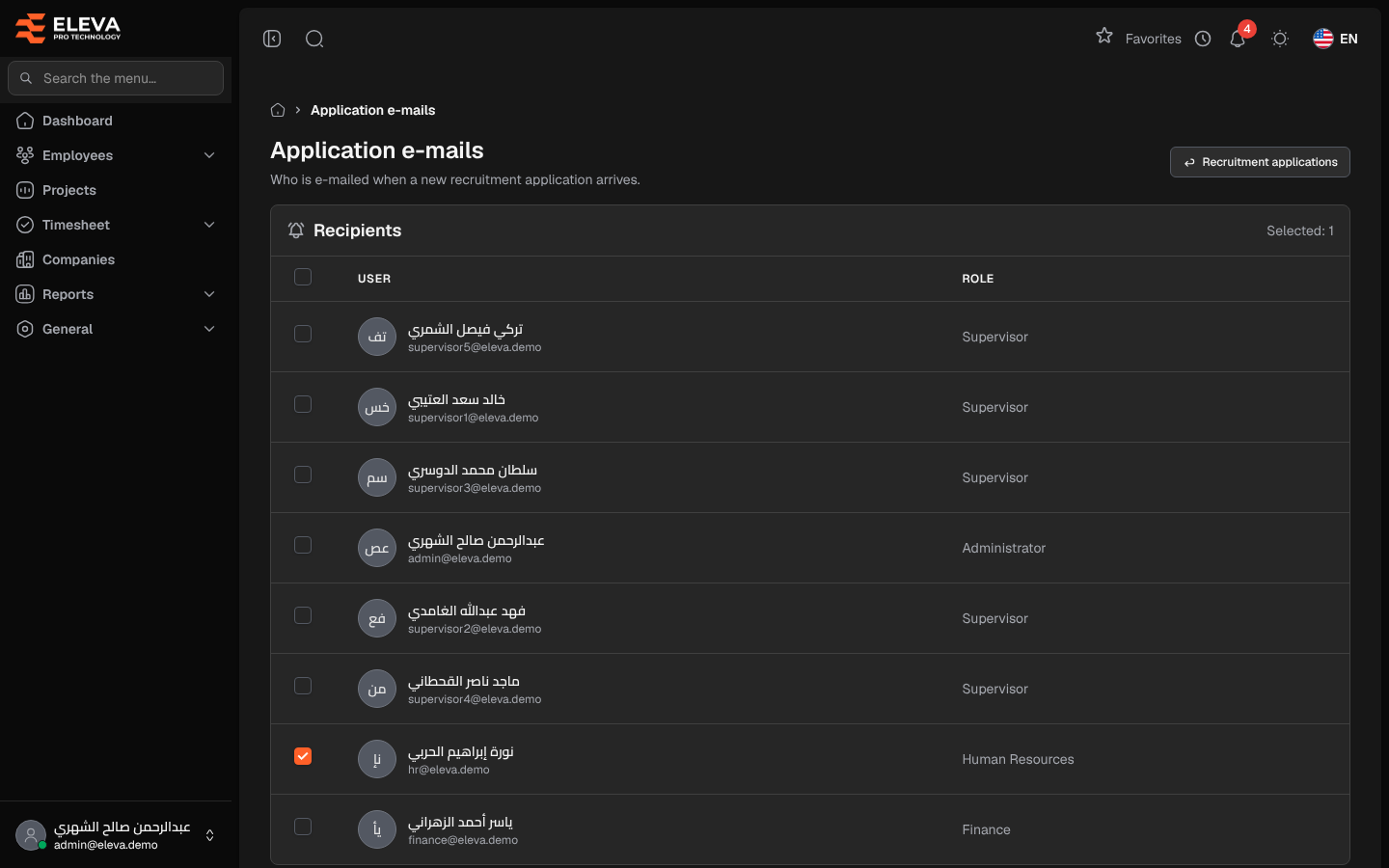The image size is (1389, 868).
Task: Click the Search the menu input field
Action: [x=116, y=78]
